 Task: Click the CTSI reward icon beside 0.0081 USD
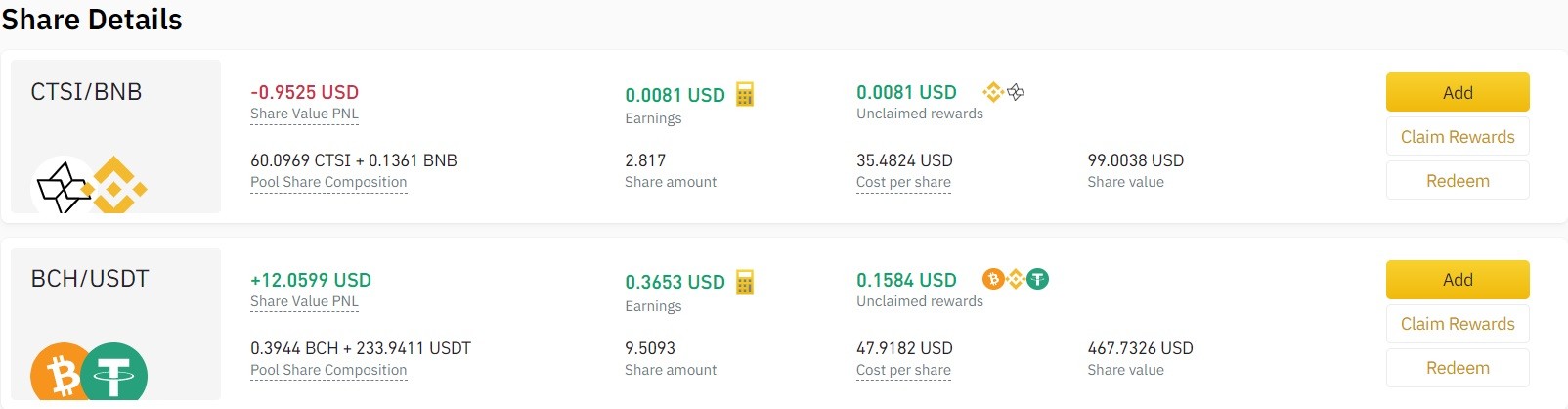click(x=1016, y=92)
